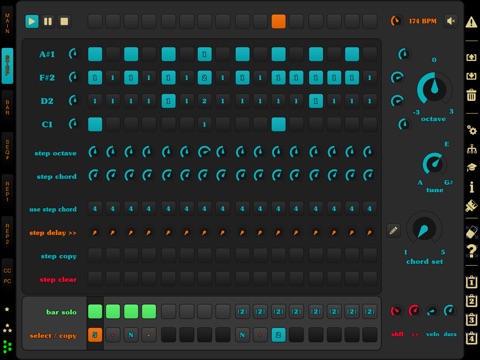Mute audio with the speaker icon
The height and width of the screenshot is (360, 480).
click(x=451, y=21)
